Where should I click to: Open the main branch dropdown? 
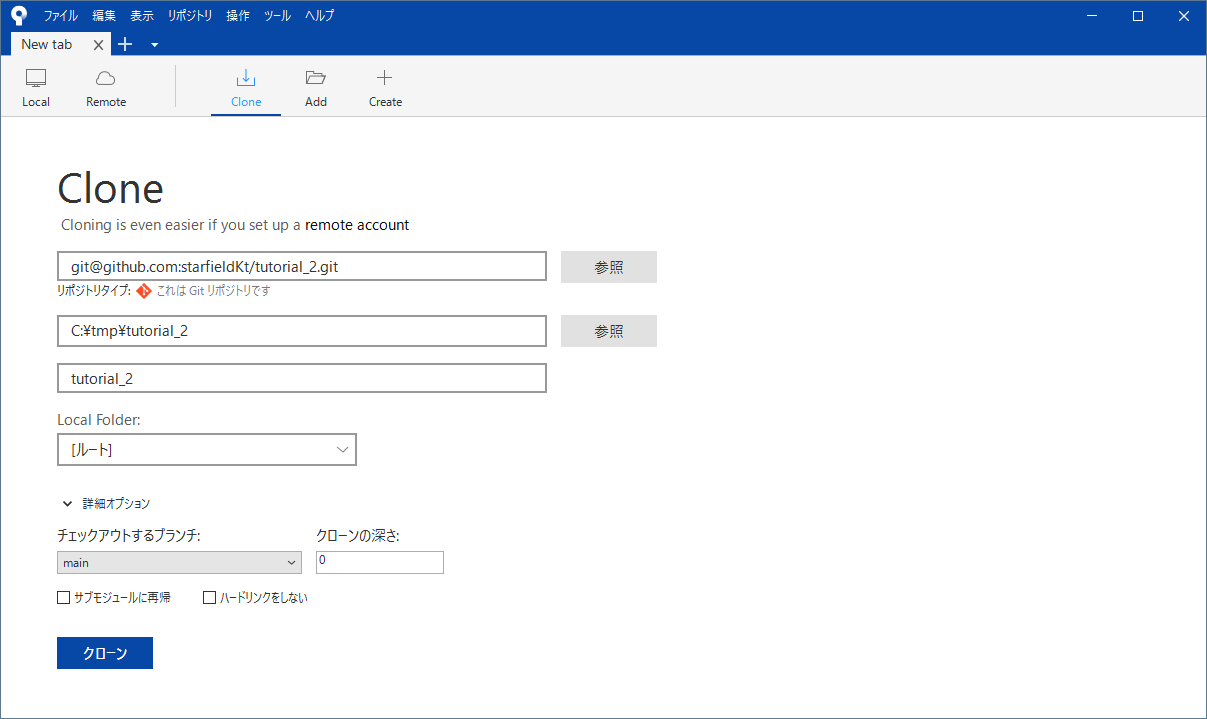tap(180, 563)
